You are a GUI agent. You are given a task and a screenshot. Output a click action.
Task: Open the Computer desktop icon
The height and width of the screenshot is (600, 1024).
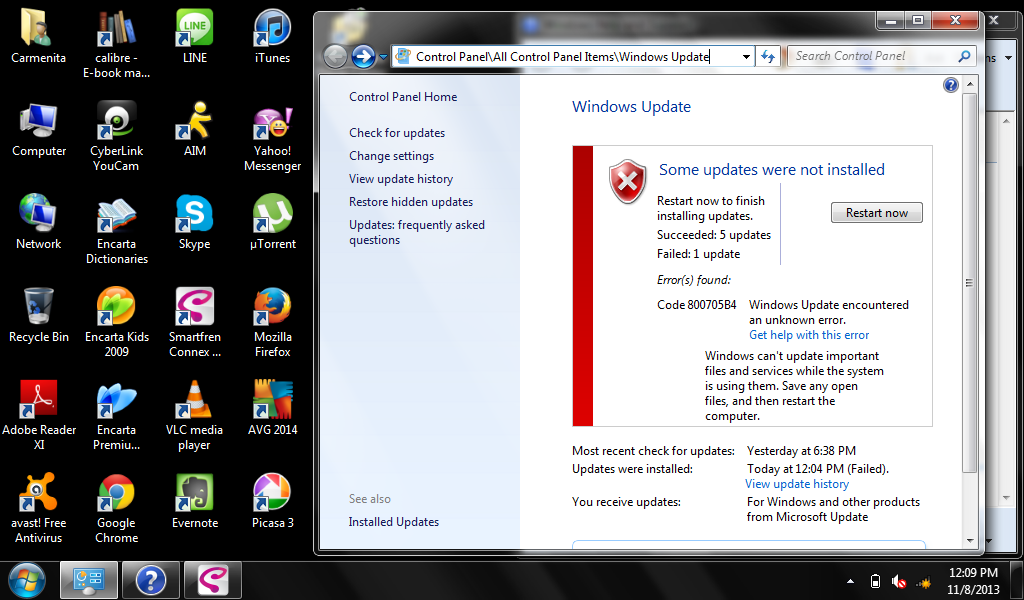pyautogui.click(x=39, y=130)
